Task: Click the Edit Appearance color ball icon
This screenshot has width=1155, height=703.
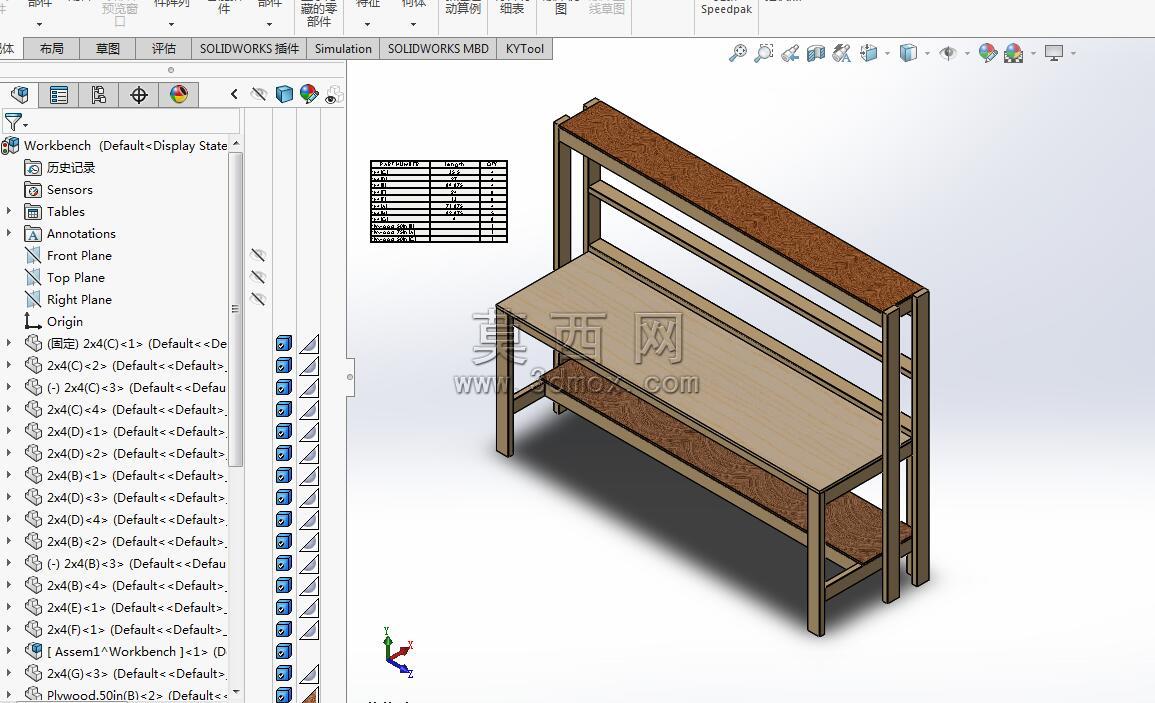Action: pos(988,53)
